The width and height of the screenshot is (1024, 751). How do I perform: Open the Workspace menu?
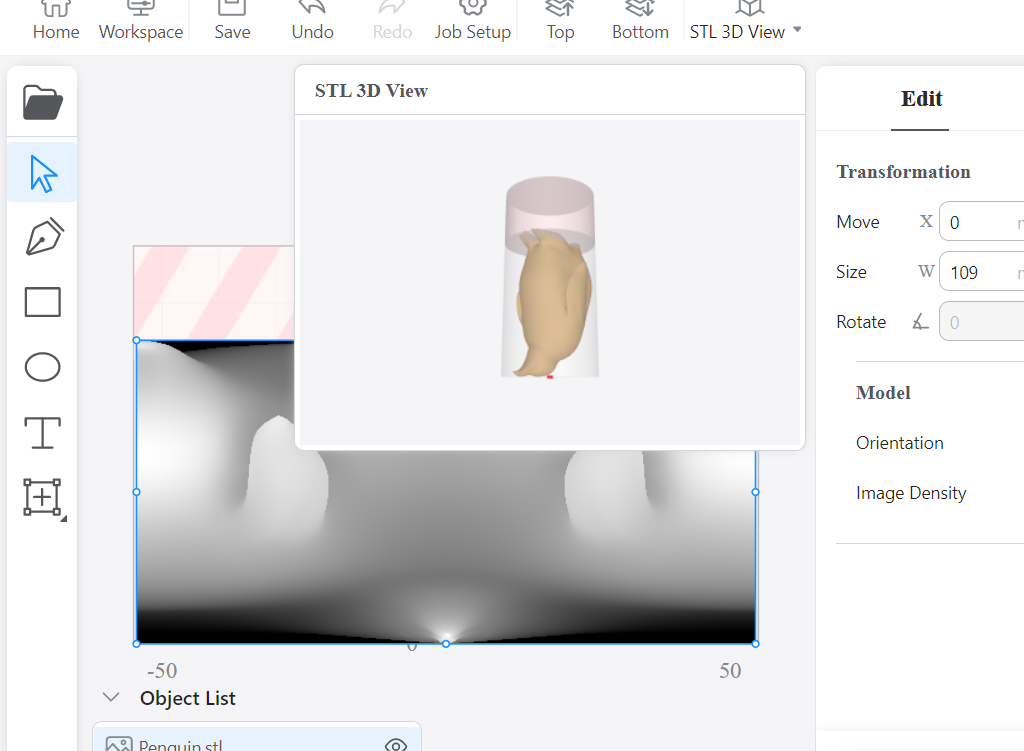point(140,22)
